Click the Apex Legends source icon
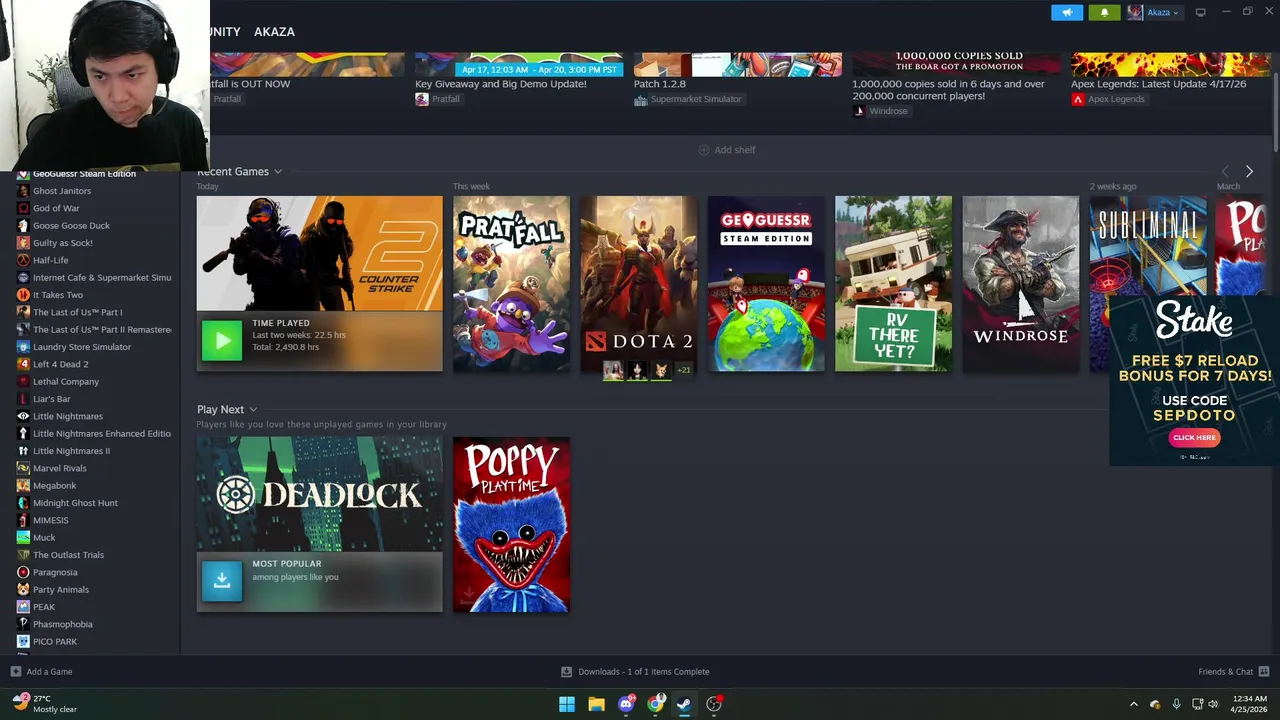This screenshot has width=1280, height=720. (x=1077, y=99)
